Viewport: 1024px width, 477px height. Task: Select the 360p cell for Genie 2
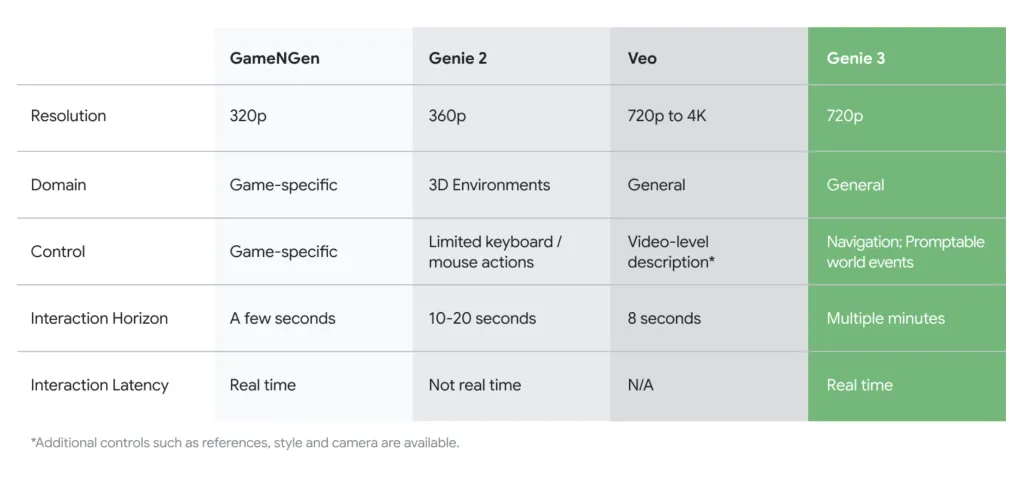pyautogui.click(x=447, y=116)
